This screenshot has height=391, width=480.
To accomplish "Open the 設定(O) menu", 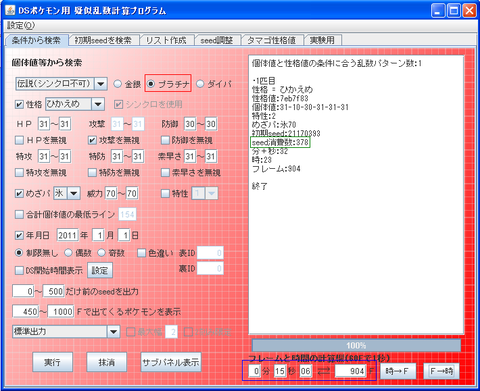I will (21, 26).
